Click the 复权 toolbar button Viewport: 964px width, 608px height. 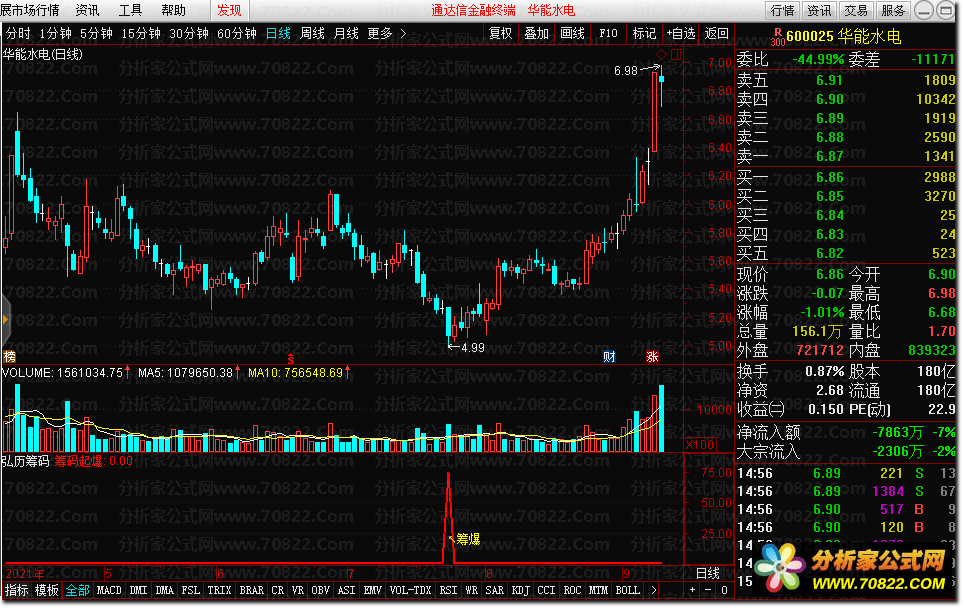pos(500,34)
